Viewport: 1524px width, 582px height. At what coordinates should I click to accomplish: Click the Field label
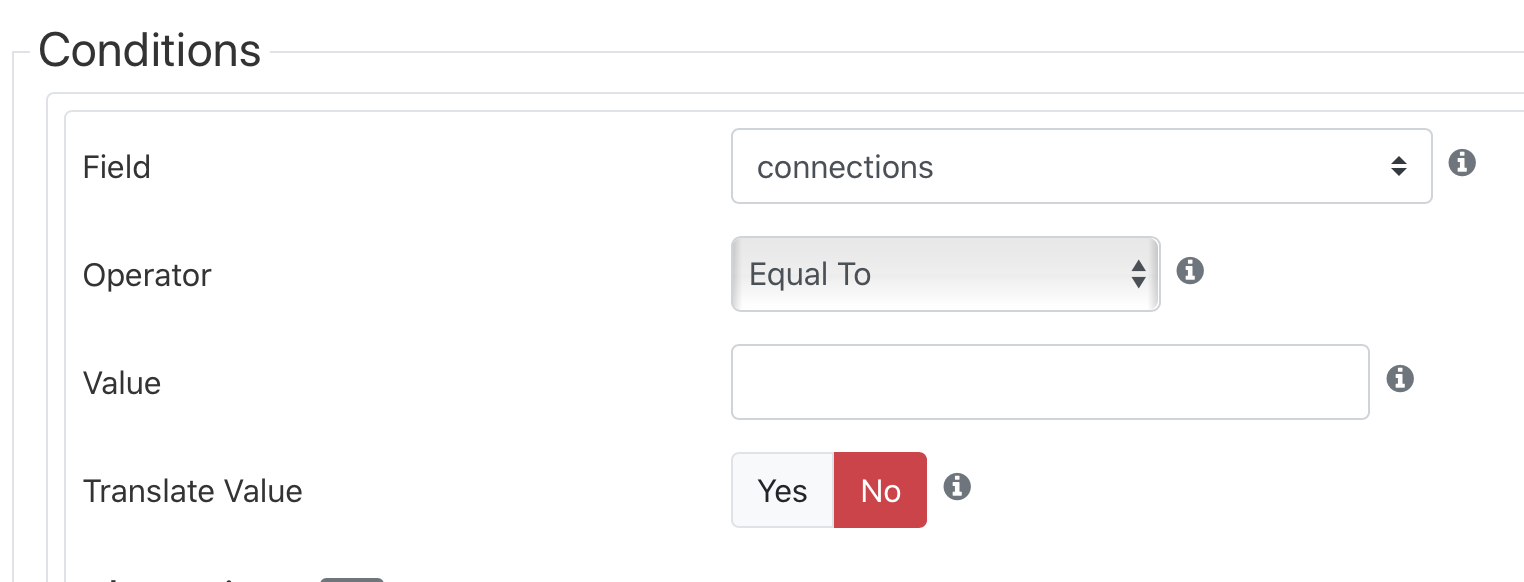point(117,167)
